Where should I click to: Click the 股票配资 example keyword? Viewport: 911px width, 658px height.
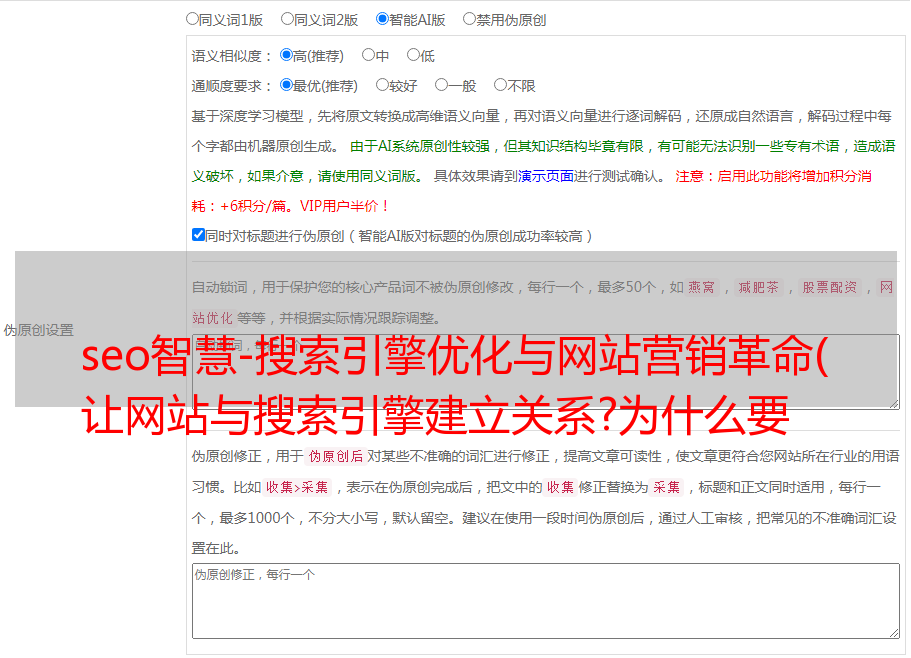pyautogui.click(x=830, y=287)
